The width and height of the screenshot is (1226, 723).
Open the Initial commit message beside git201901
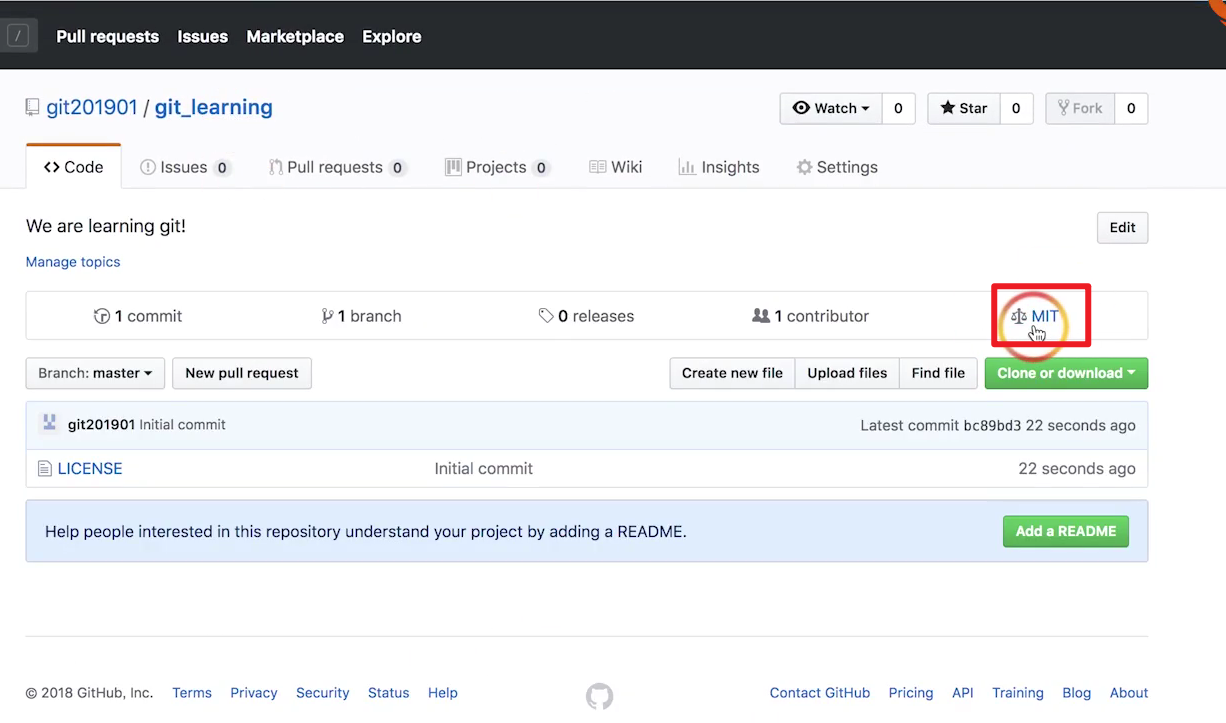pyautogui.click(x=182, y=425)
